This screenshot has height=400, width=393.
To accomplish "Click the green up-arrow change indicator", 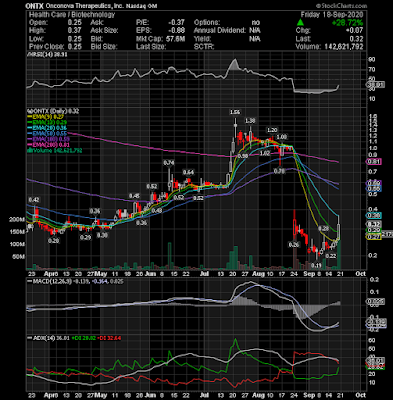I will 300,23.
